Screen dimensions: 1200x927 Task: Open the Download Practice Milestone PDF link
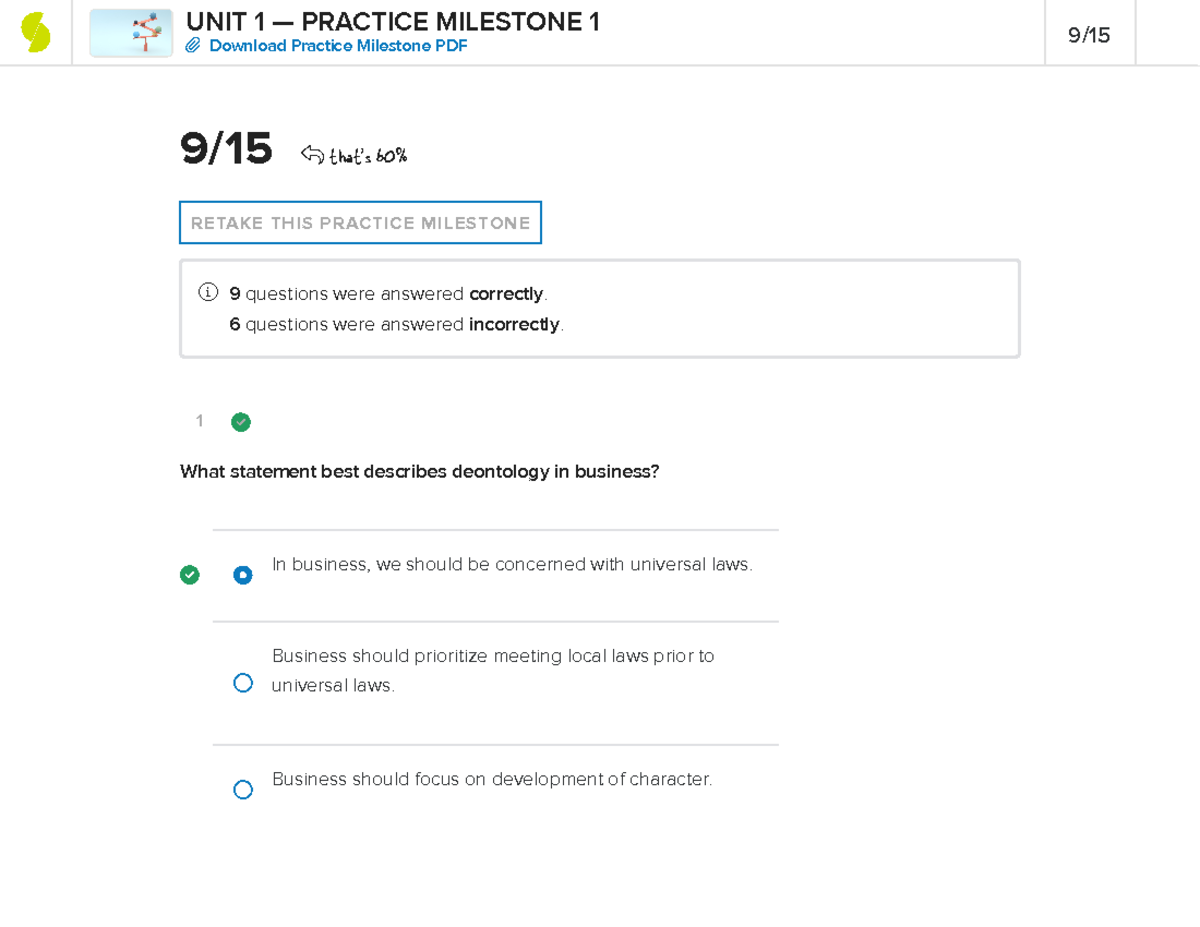pyautogui.click(x=338, y=45)
